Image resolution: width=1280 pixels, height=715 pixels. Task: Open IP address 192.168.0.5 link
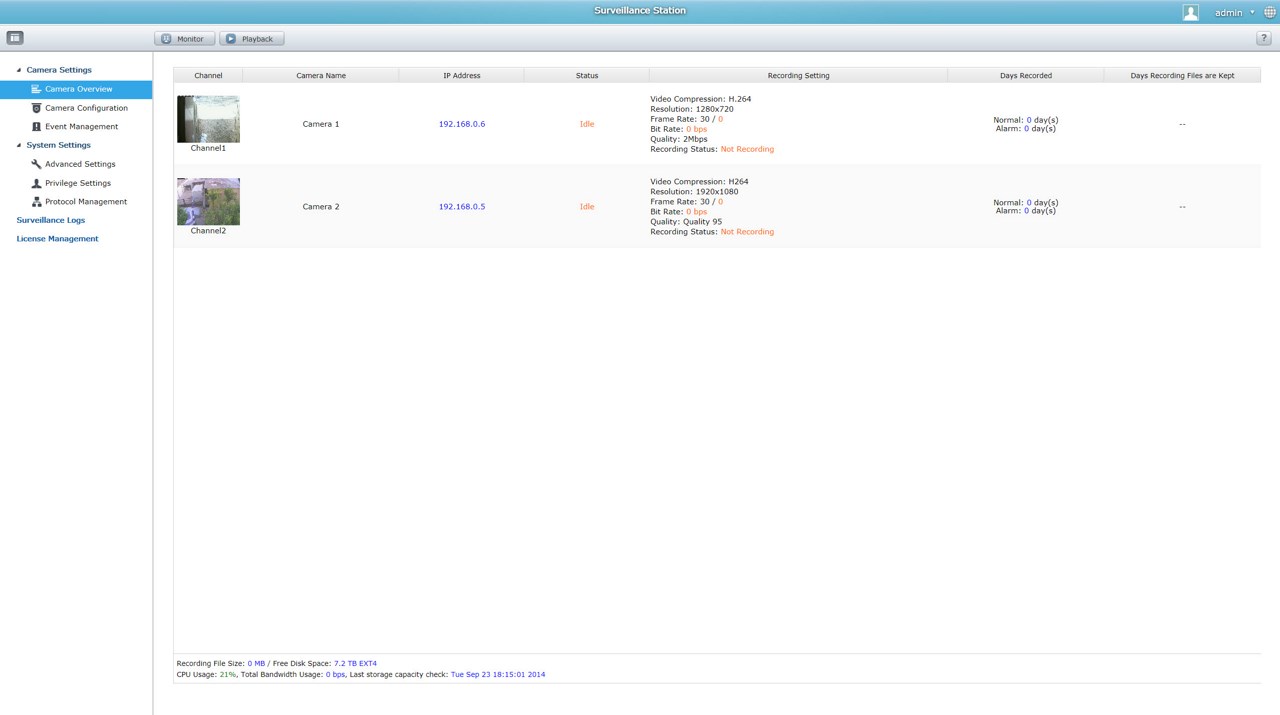tap(462, 207)
